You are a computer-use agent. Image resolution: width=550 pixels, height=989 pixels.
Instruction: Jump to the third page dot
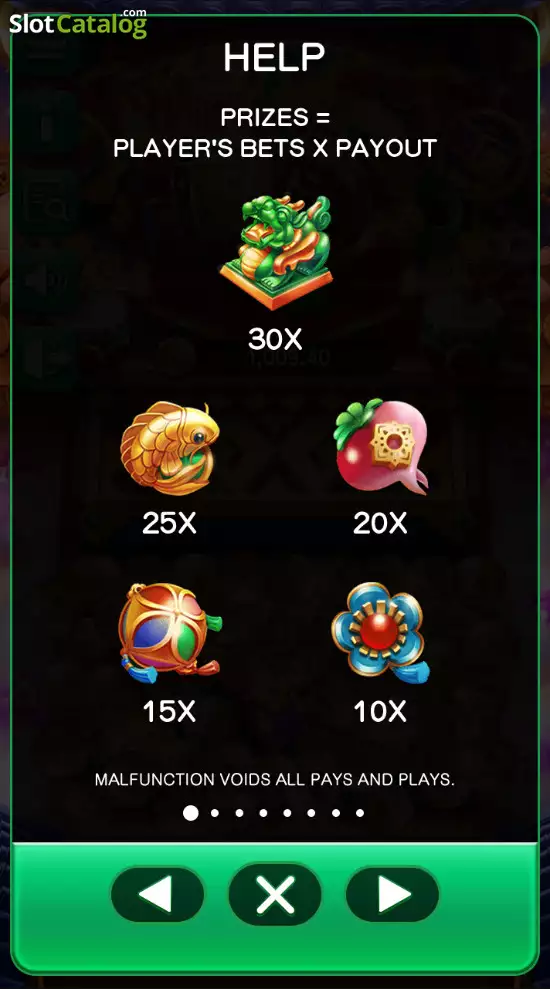click(x=239, y=813)
